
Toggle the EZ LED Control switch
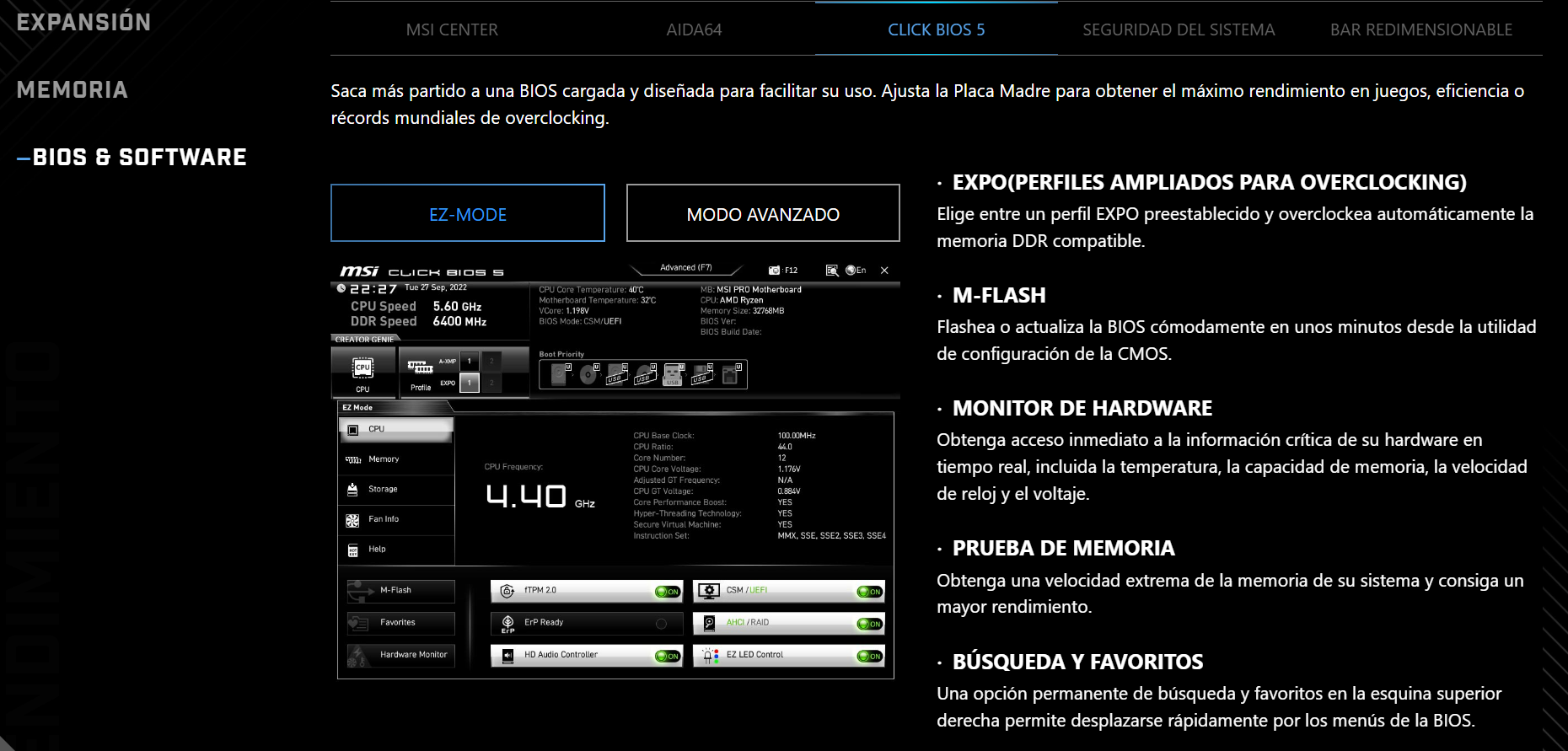click(870, 656)
